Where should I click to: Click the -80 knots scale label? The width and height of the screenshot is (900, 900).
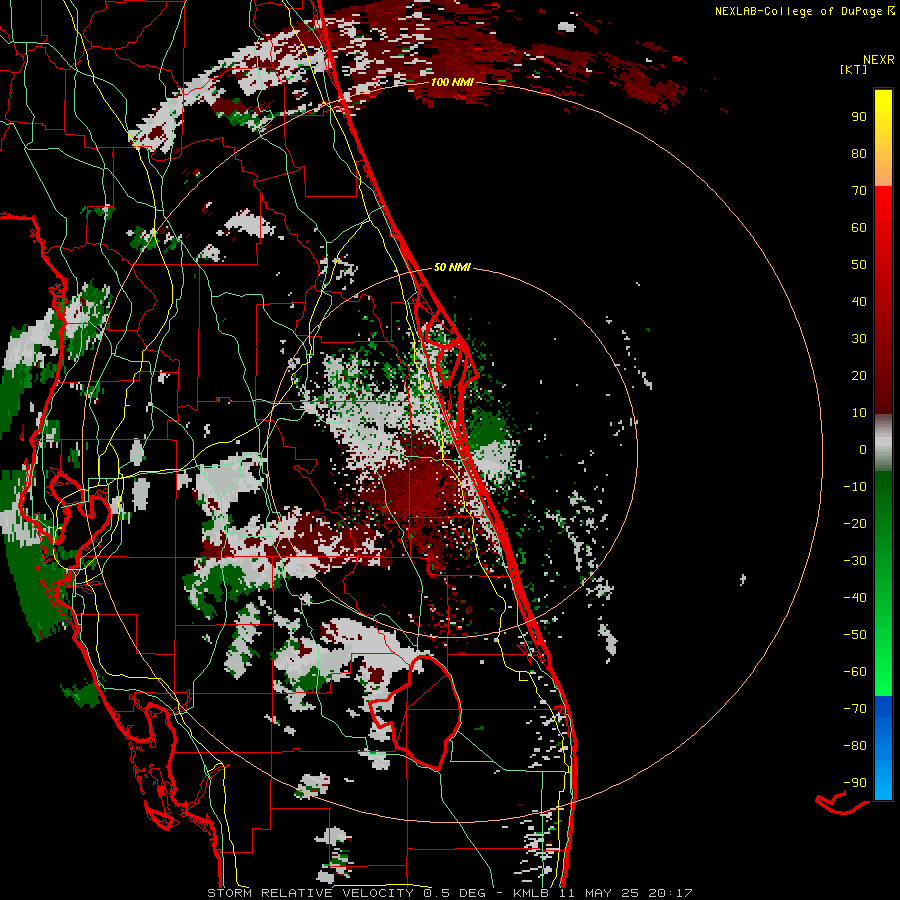coord(855,746)
